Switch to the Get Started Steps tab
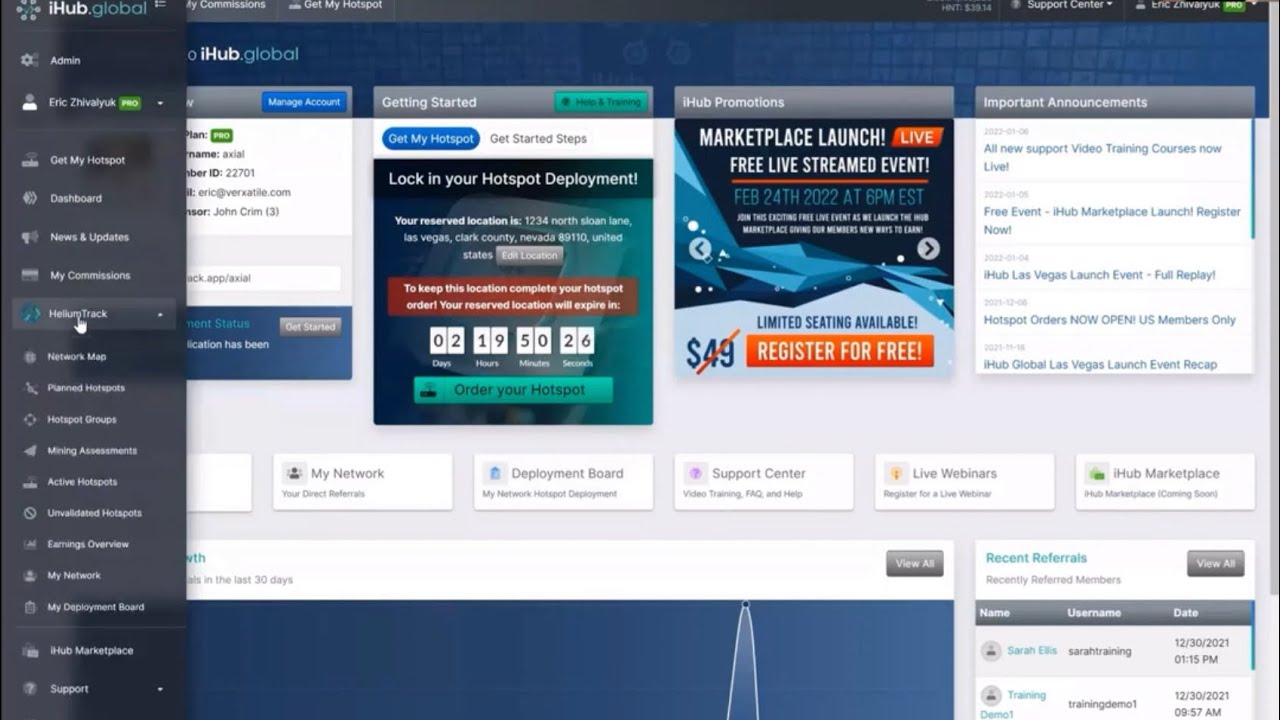Image resolution: width=1280 pixels, height=720 pixels. pyautogui.click(x=538, y=139)
